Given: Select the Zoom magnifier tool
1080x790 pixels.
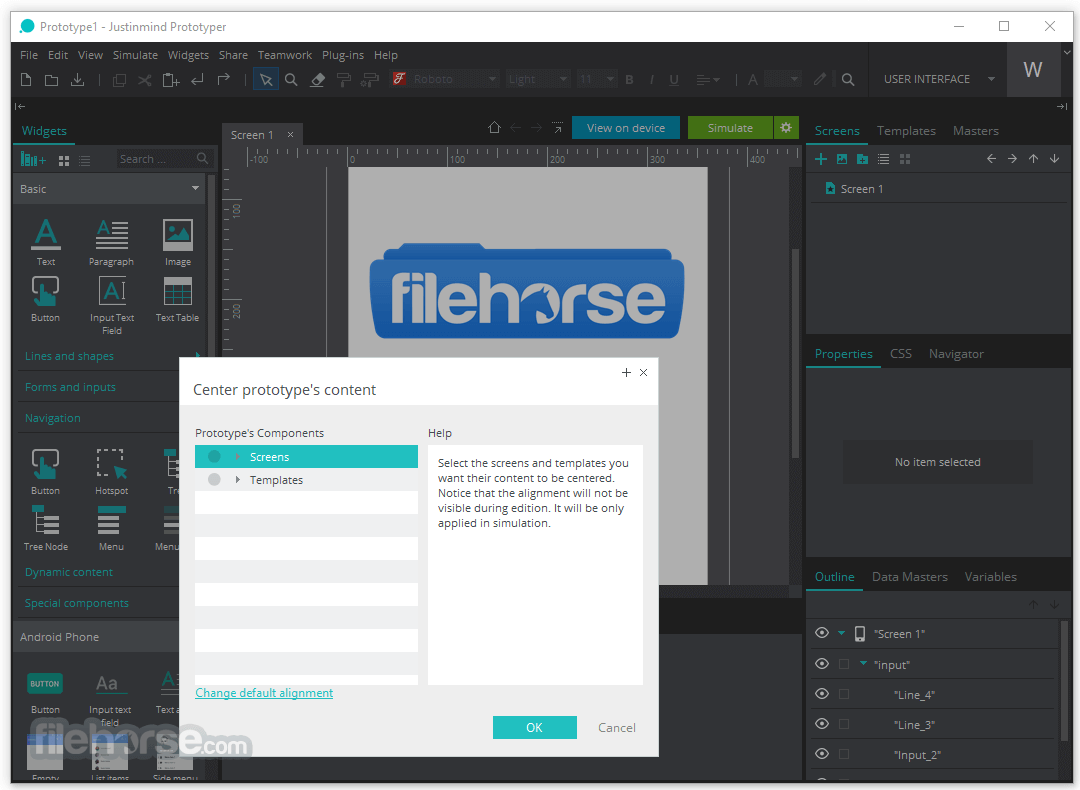Looking at the screenshot, I should (291, 80).
